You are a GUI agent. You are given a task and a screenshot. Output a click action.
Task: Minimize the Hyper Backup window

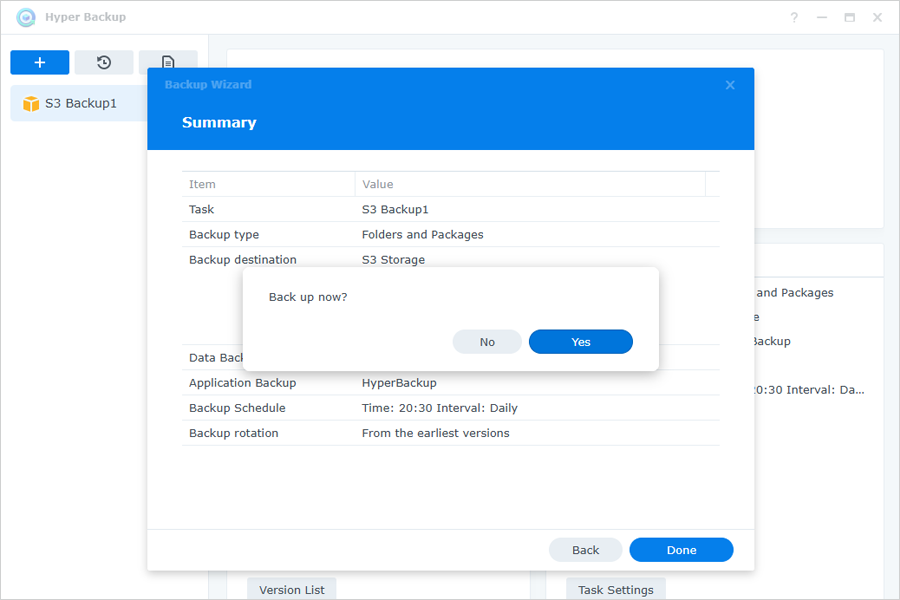(822, 18)
